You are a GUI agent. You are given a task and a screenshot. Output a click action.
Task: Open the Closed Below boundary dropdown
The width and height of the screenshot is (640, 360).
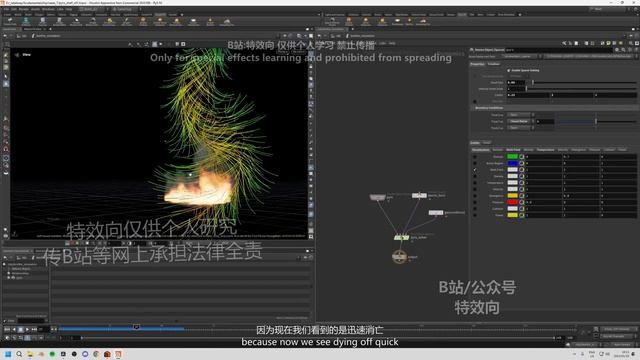click(519, 121)
